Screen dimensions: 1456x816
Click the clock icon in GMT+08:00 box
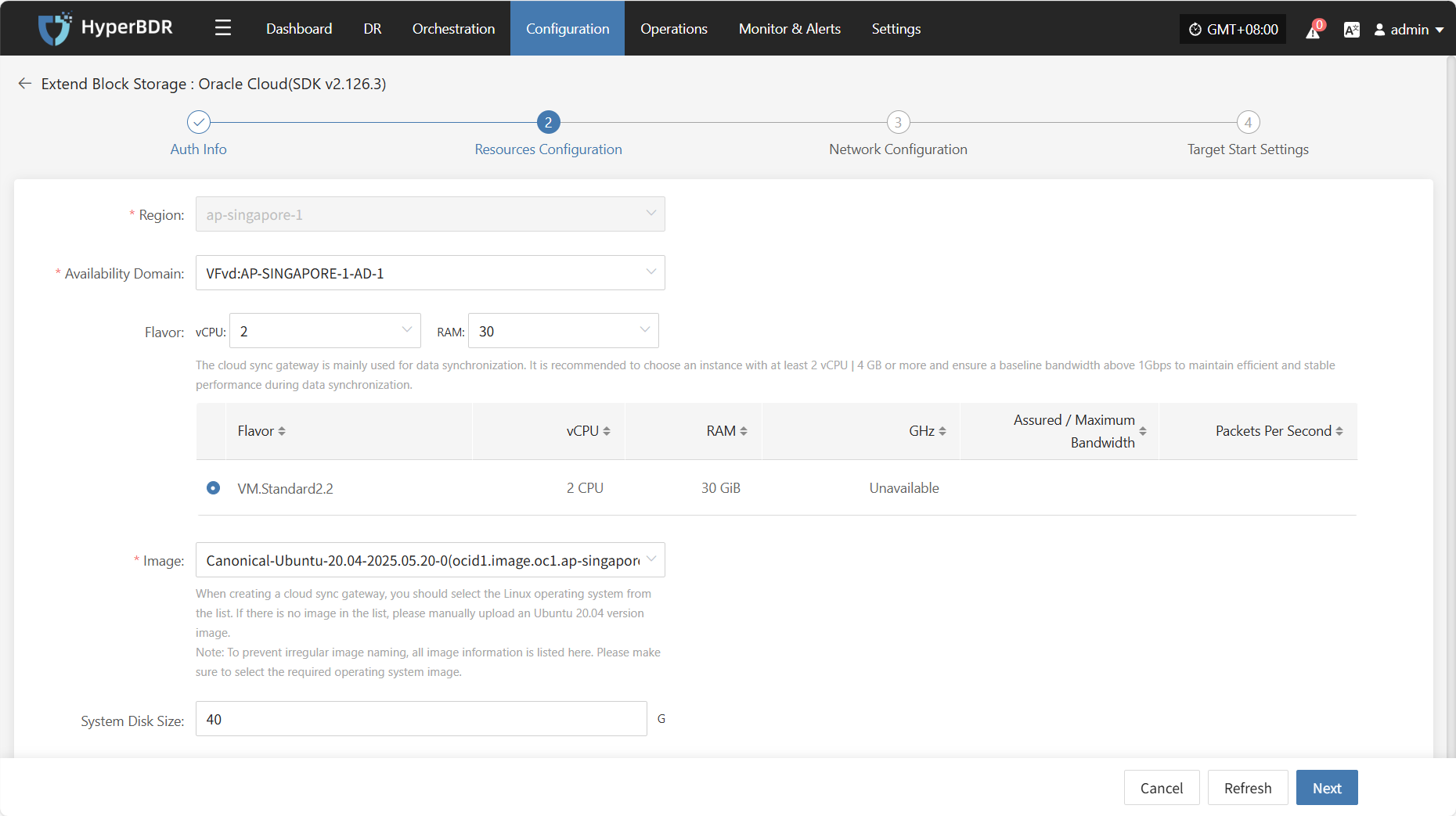[1195, 30]
